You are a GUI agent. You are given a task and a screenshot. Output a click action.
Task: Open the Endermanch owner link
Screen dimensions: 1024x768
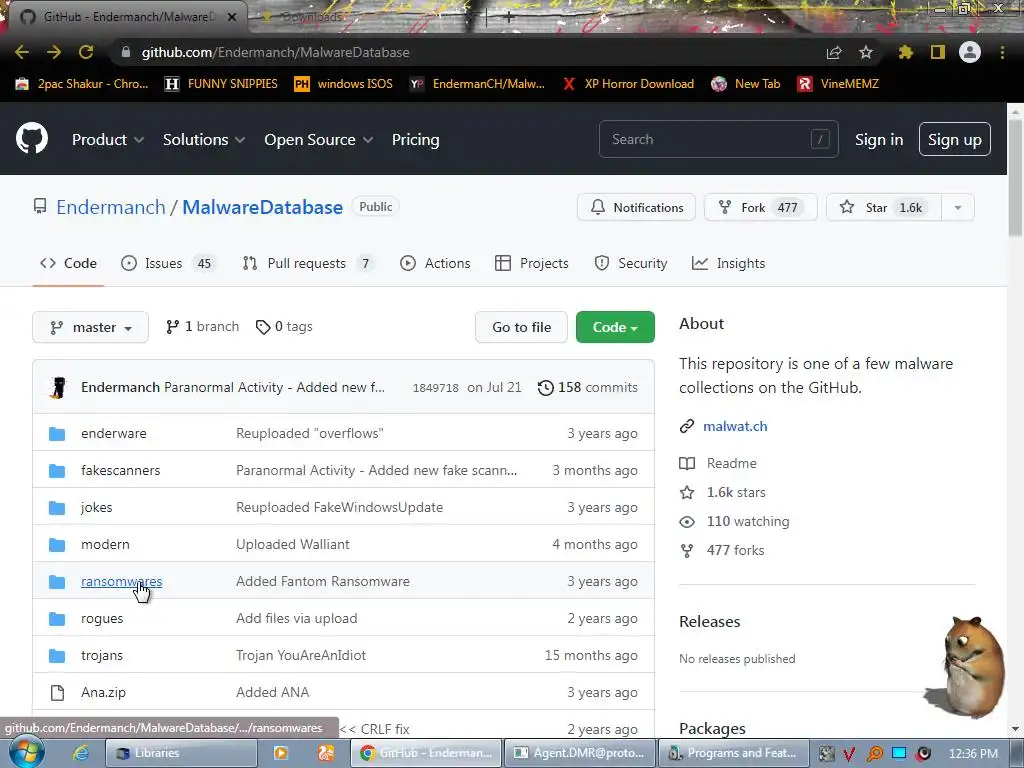111,207
